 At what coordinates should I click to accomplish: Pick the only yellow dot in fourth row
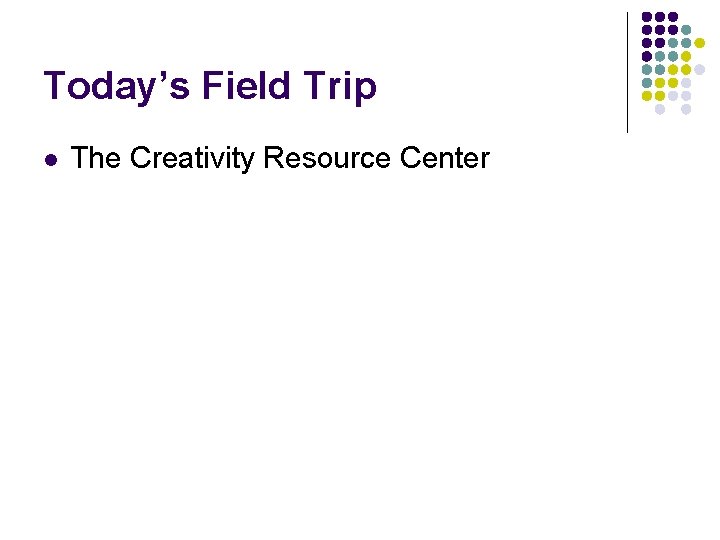pyautogui.click(x=686, y=56)
